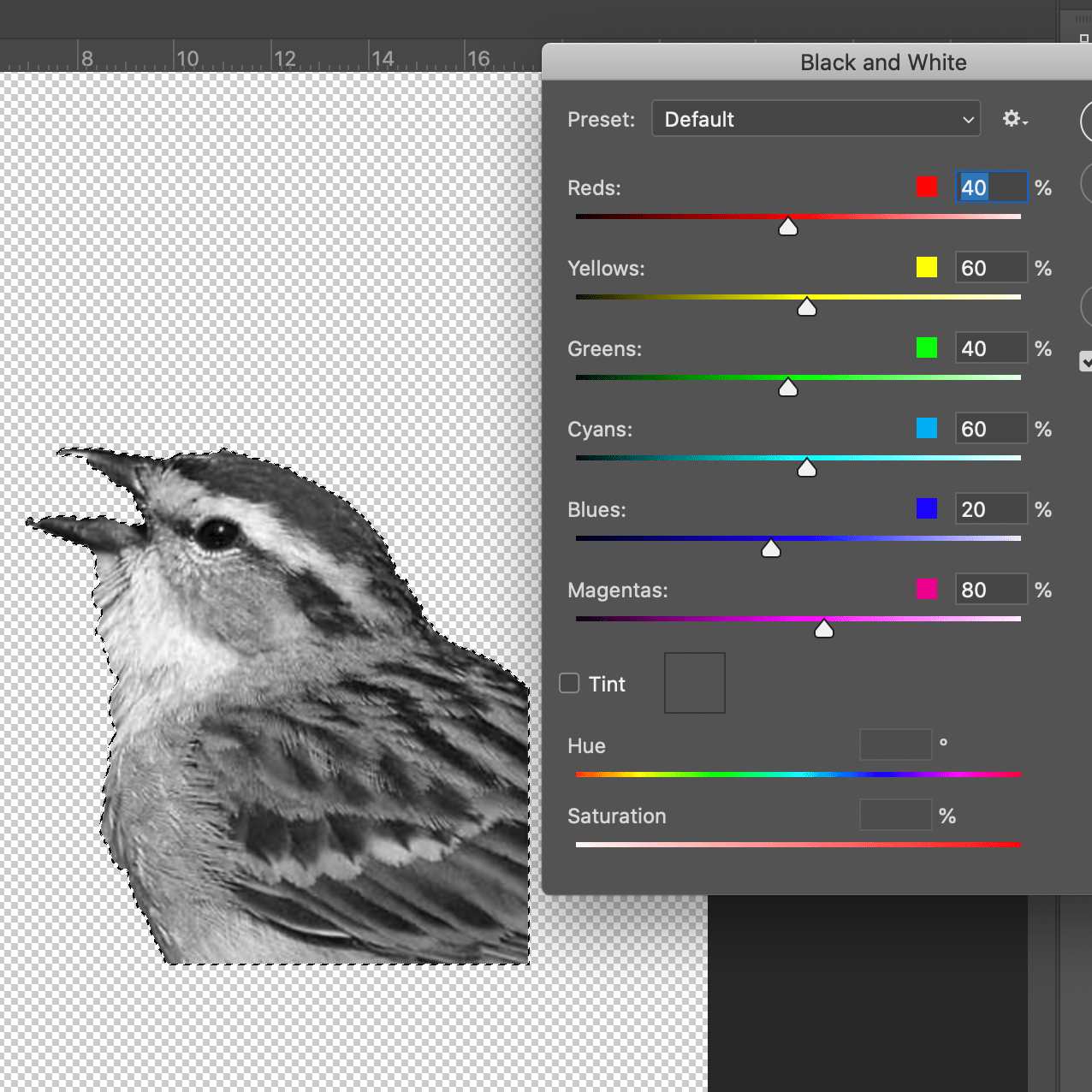Click the cyan color square beside Cyans

927,428
